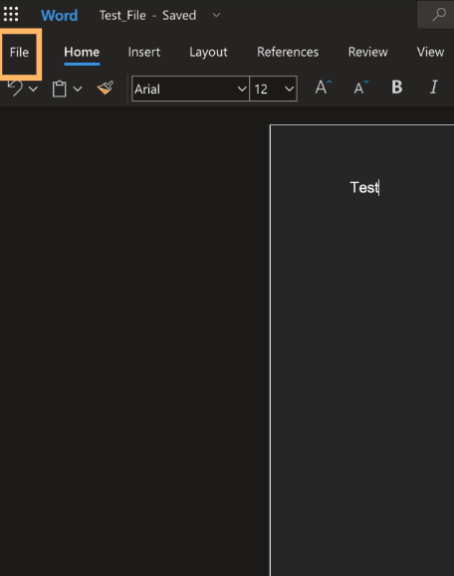Click the Word app name link
The width and height of the screenshot is (454, 576).
coord(59,15)
